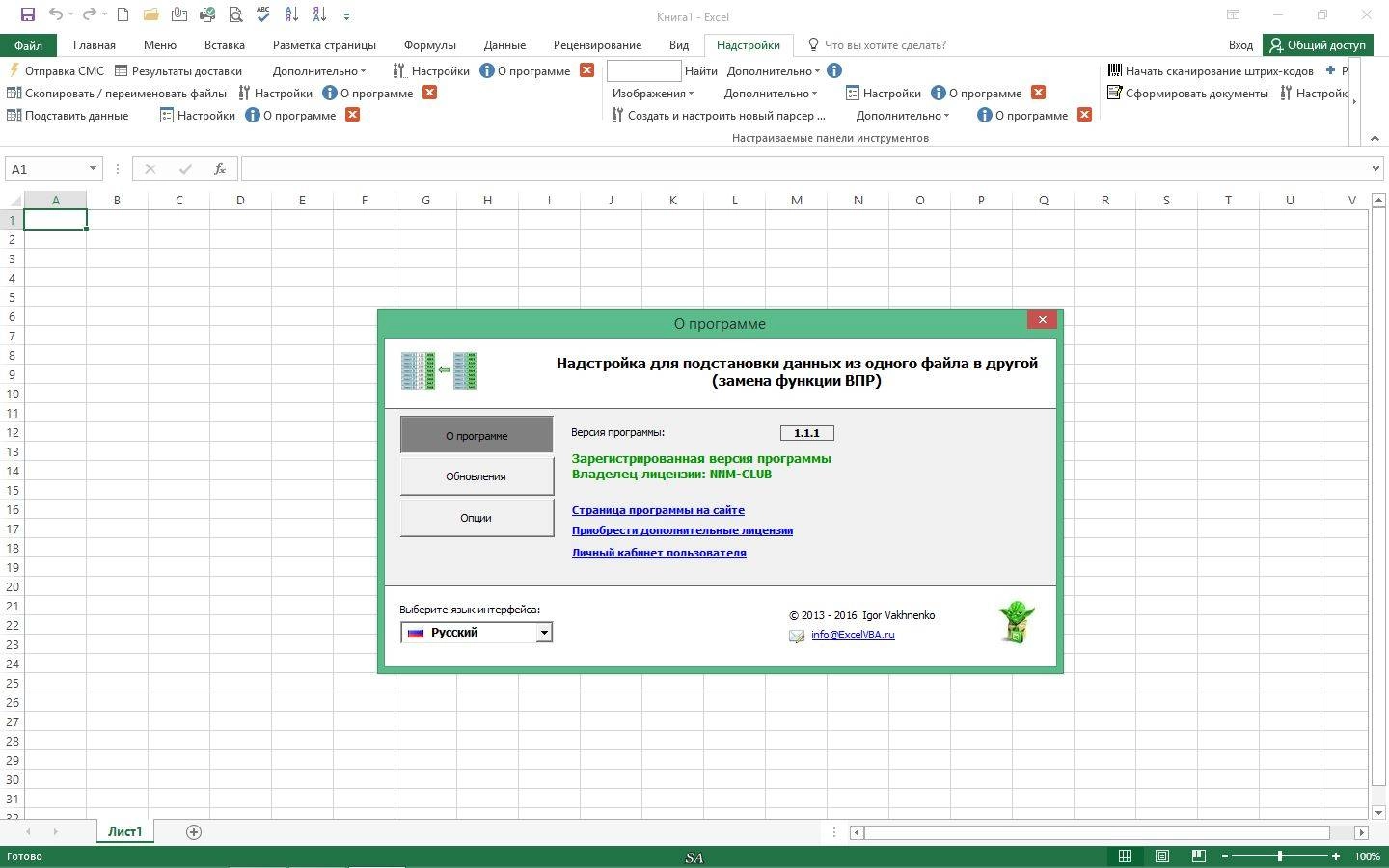
Task: Click the print preview magnifier icon
Action: (x=235, y=14)
